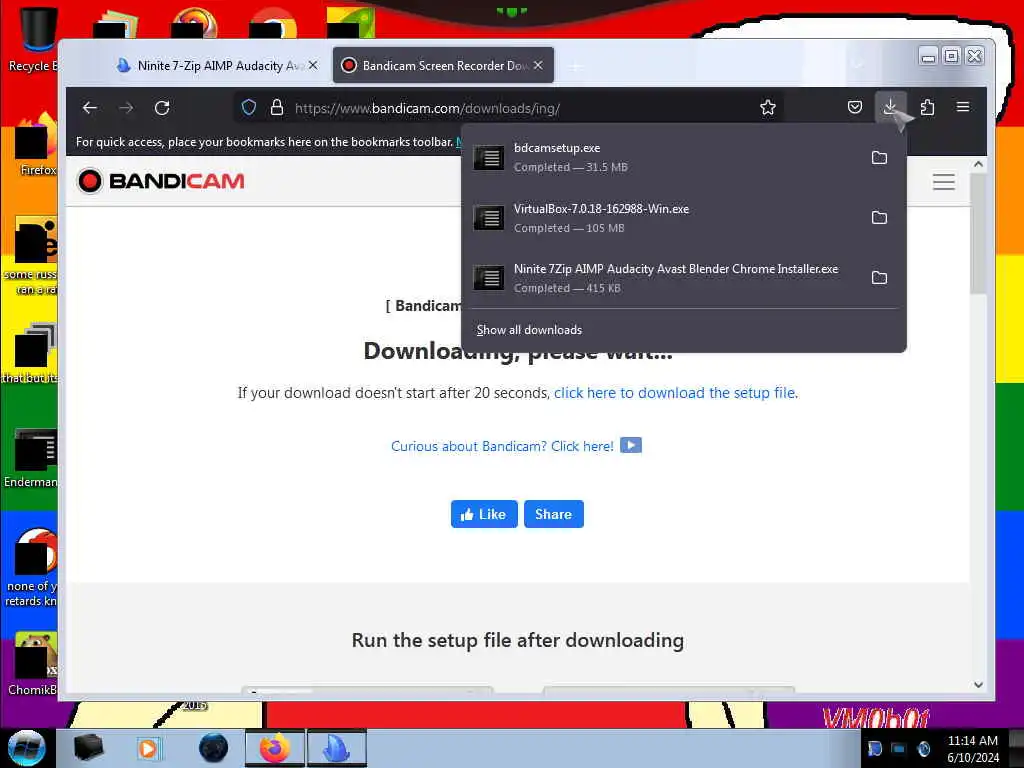Switch to the Ninite 7-Zip AIMP tab
The height and width of the screenshot is (768, 1024).
tap(216, 65)
